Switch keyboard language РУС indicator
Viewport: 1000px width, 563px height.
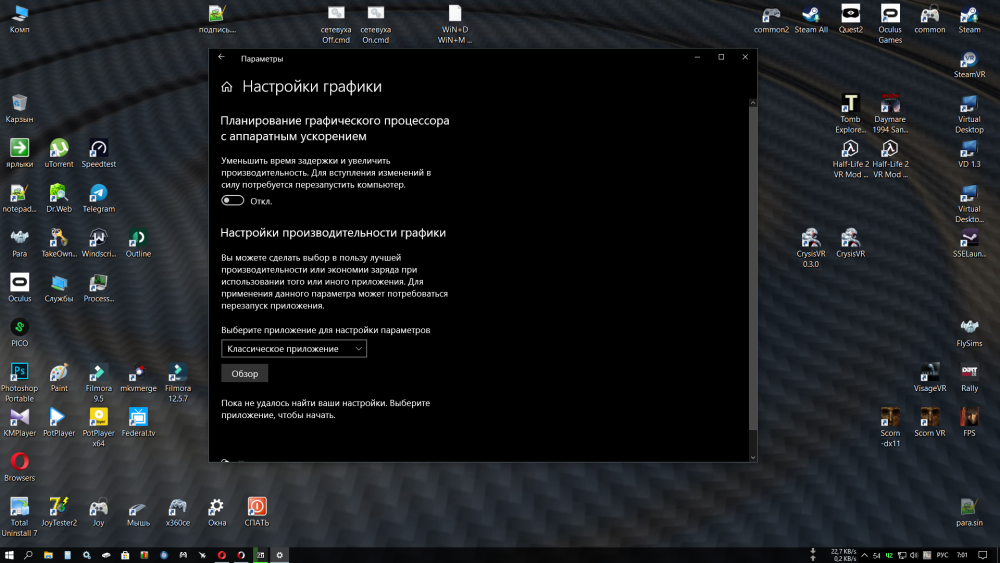(943, 555)
